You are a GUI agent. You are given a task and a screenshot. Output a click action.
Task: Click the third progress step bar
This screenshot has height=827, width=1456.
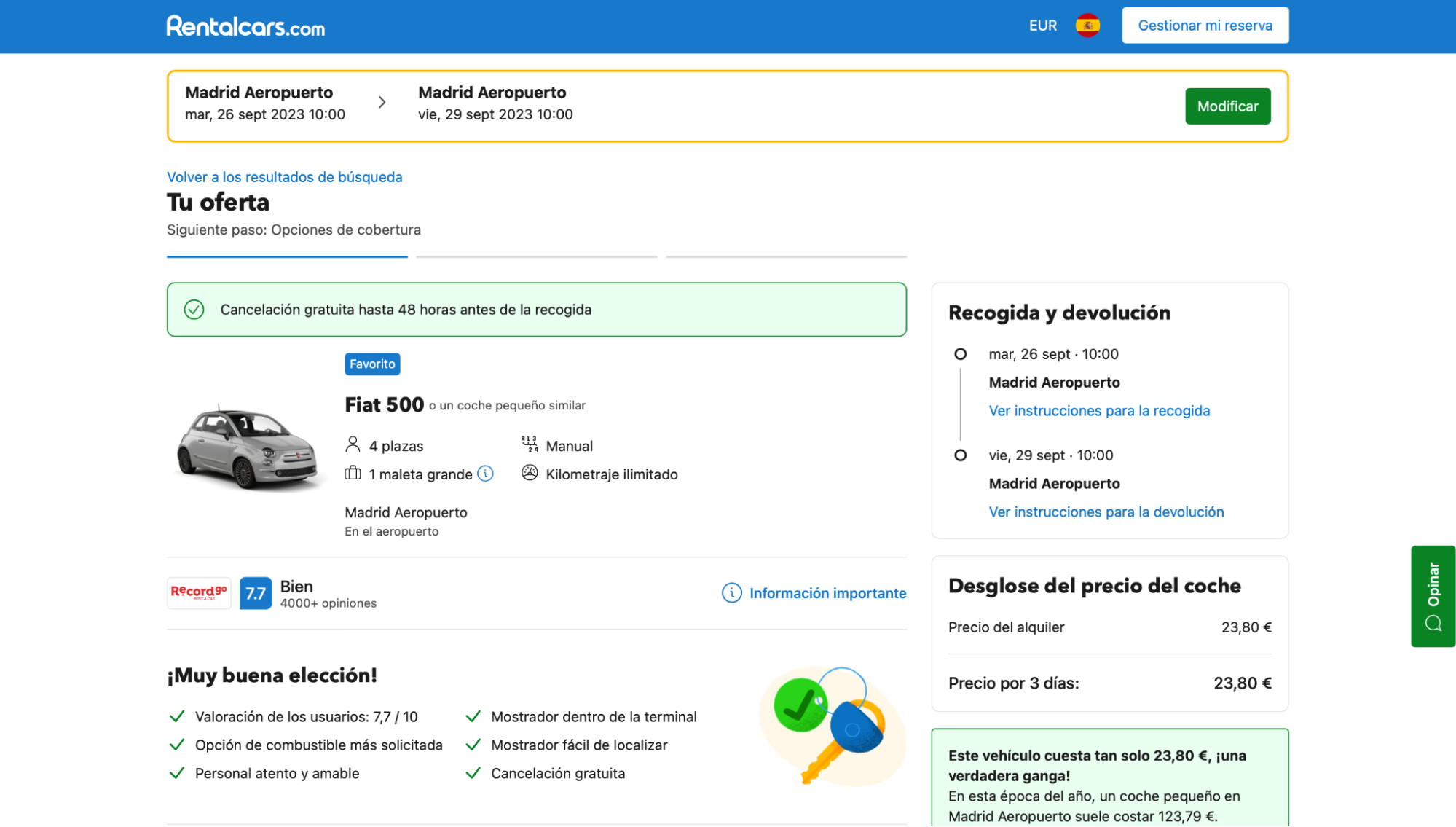coord(786,256)
